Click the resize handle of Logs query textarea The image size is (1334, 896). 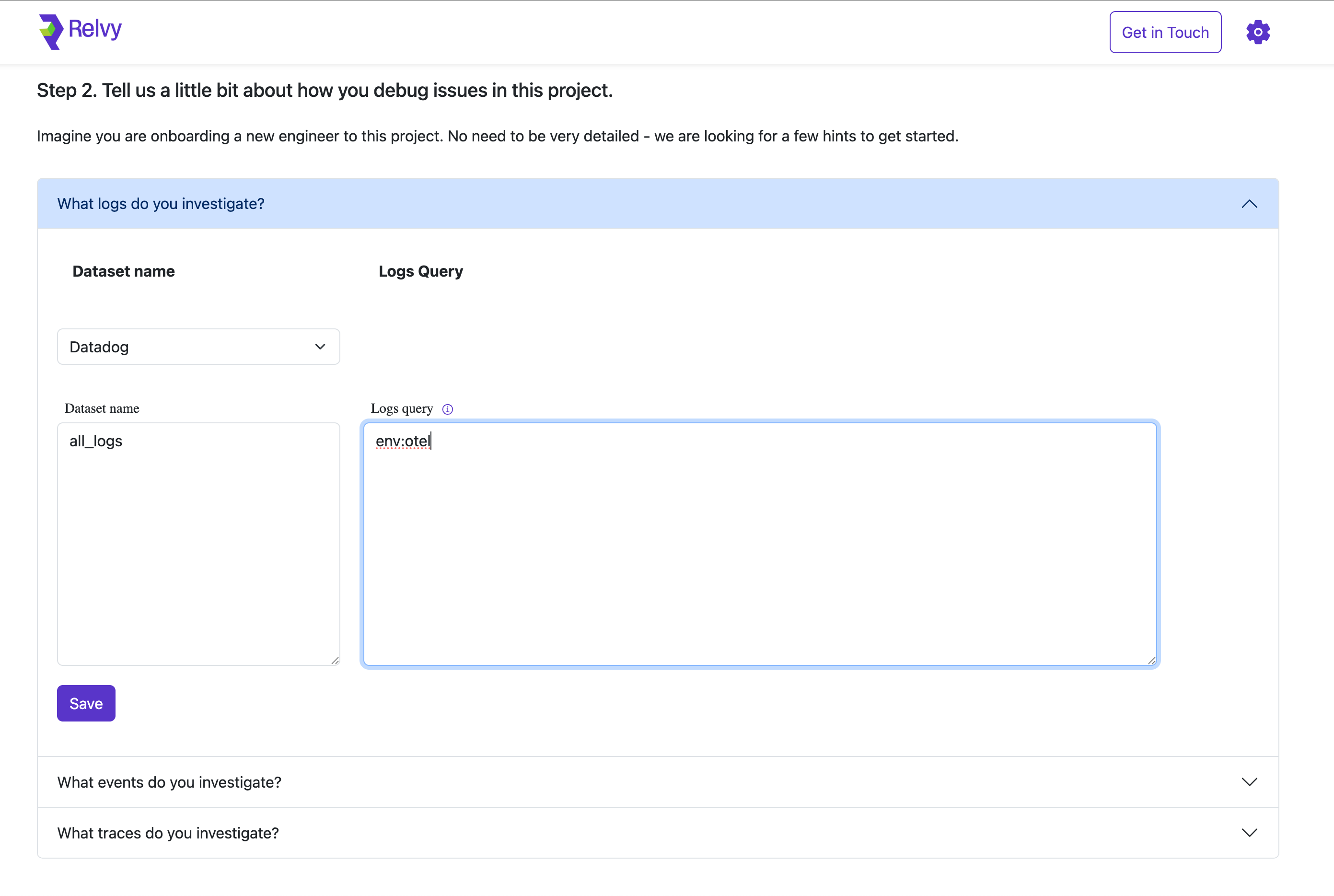click(1151, 661)
